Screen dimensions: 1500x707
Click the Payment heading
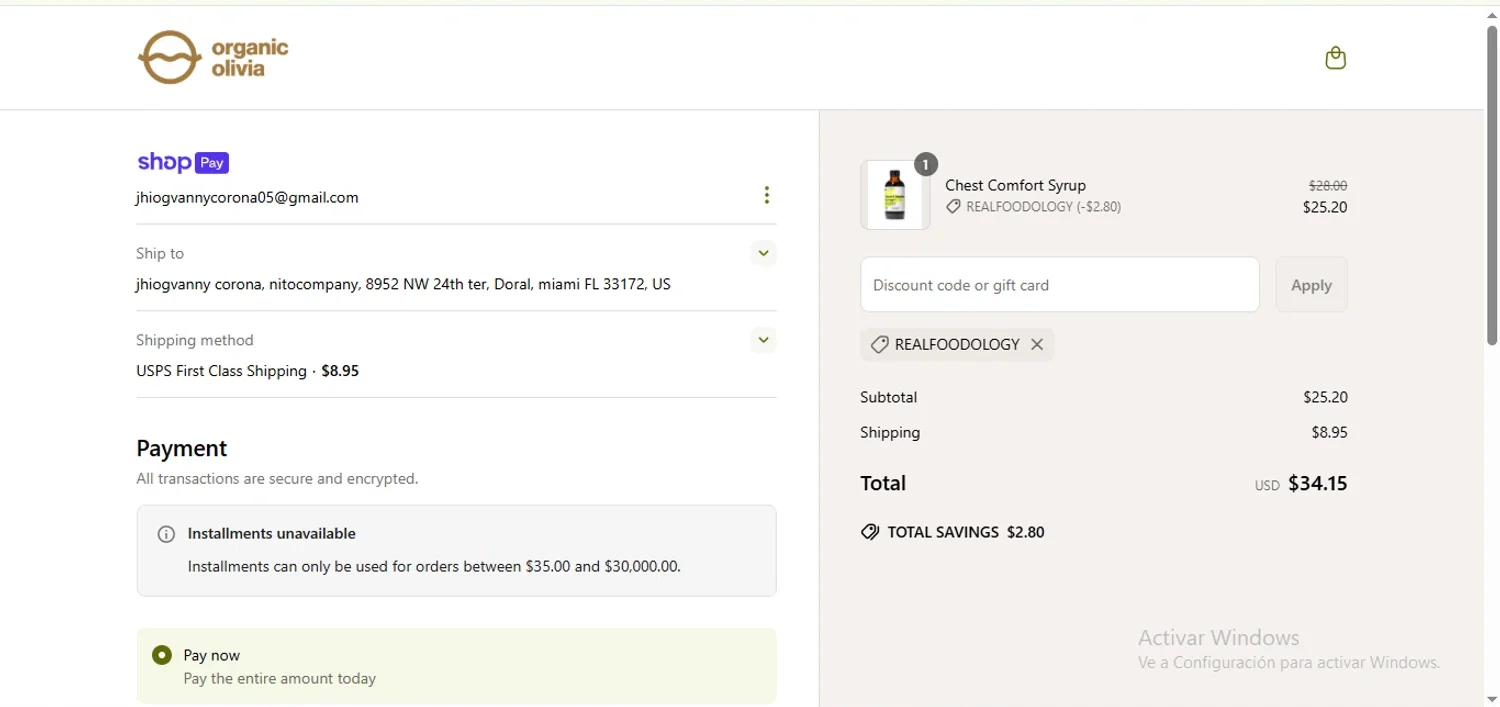[x=182, y=448]
